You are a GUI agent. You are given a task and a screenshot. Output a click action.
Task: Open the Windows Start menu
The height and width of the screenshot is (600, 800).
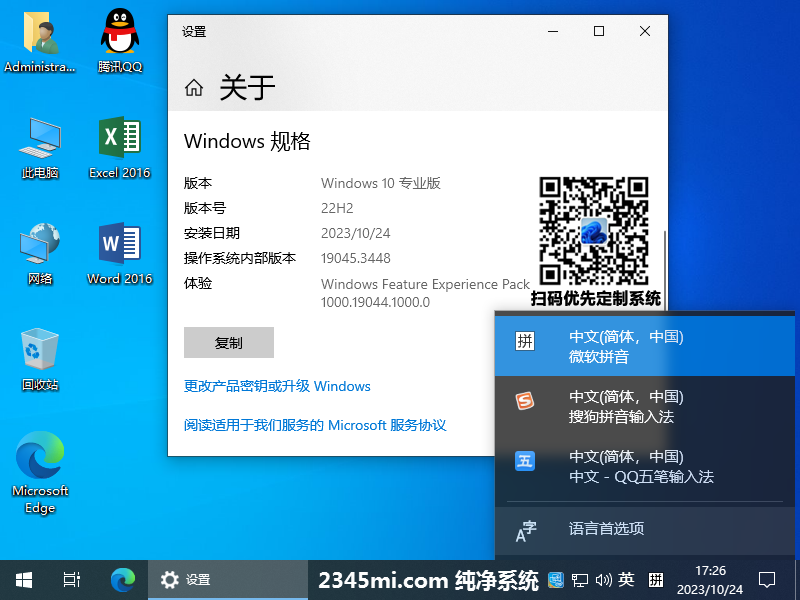(x=23, y=579)
